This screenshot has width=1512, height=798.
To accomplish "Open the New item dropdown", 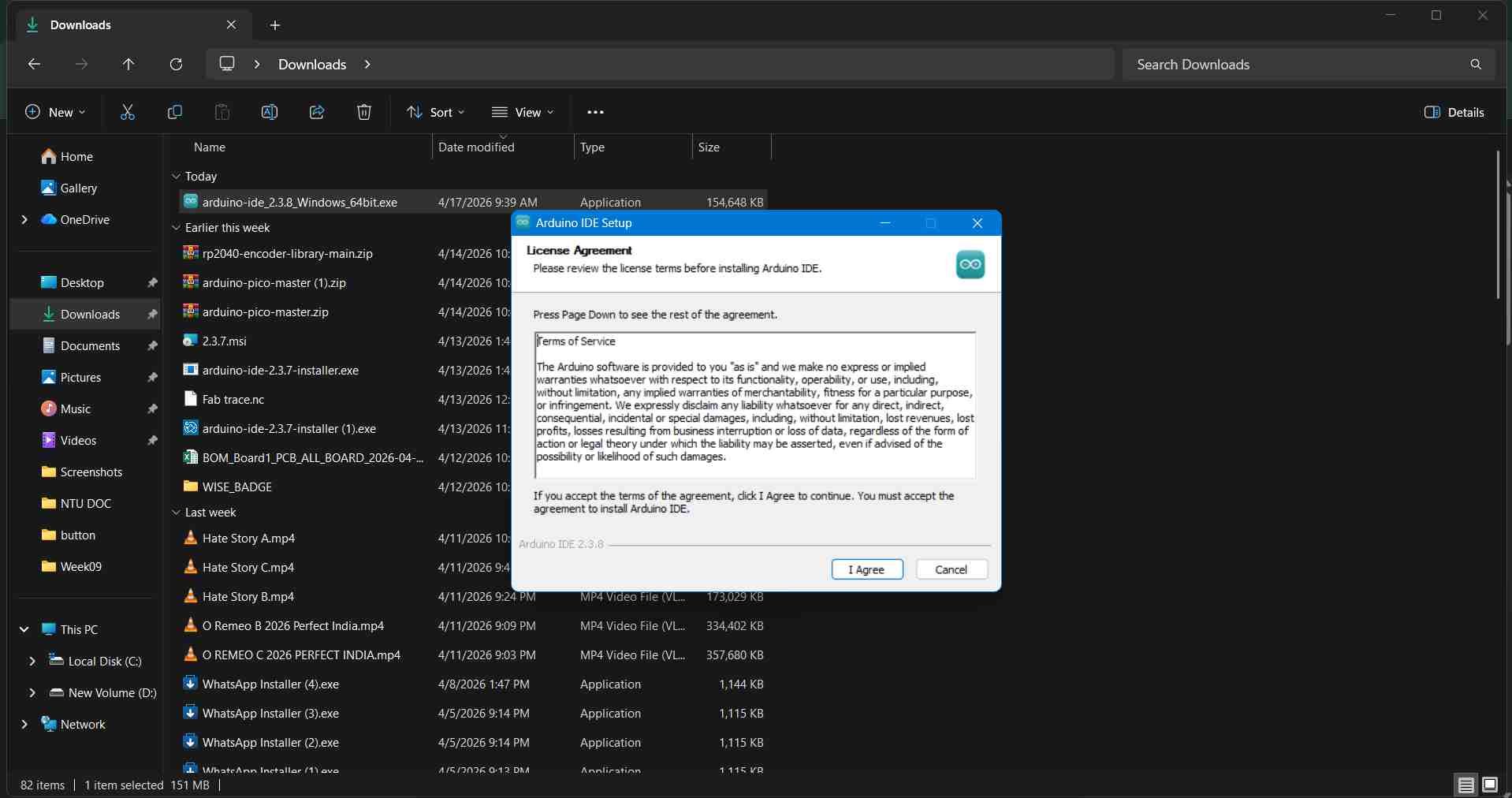I will pyautogui.click(x=55, y=112).
